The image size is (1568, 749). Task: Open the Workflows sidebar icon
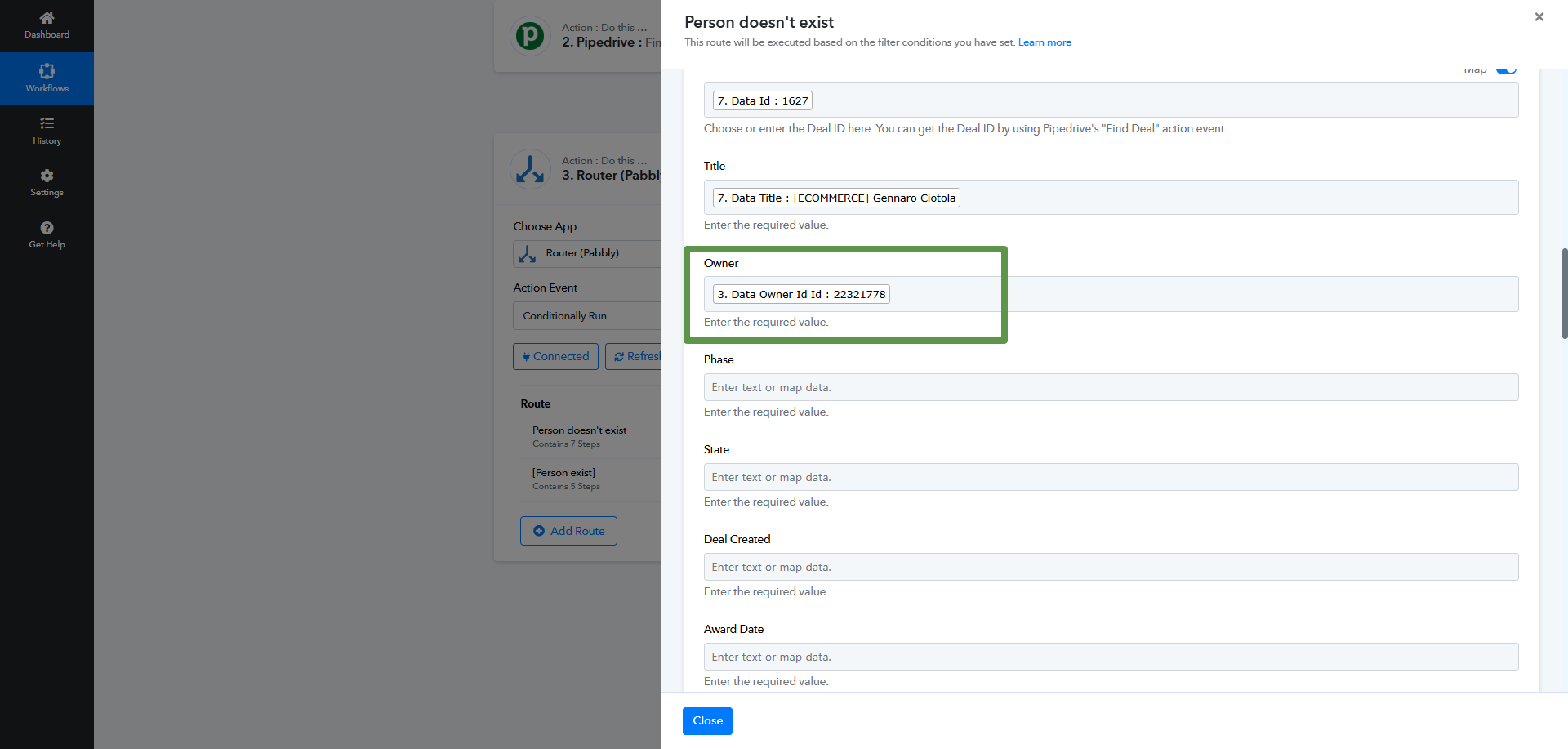[47, 72]
